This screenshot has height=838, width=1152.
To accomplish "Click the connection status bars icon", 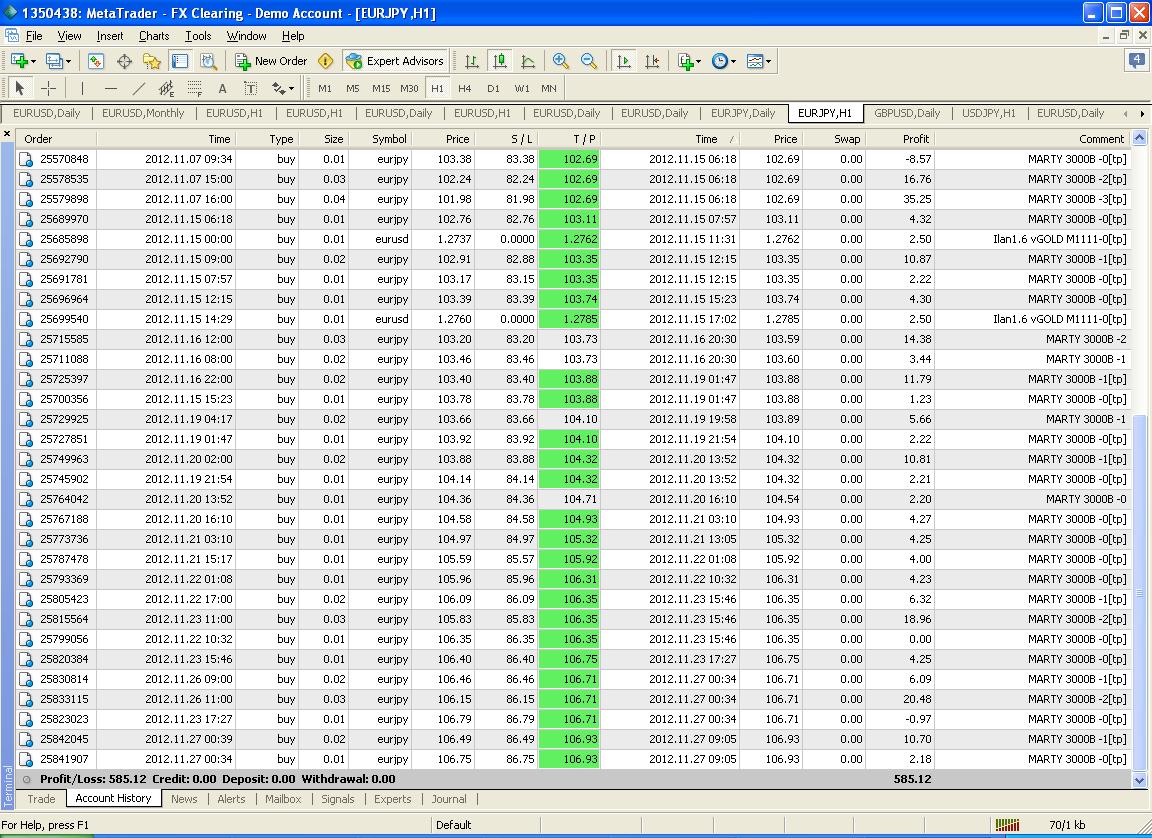I will (x=1007, y=825).
